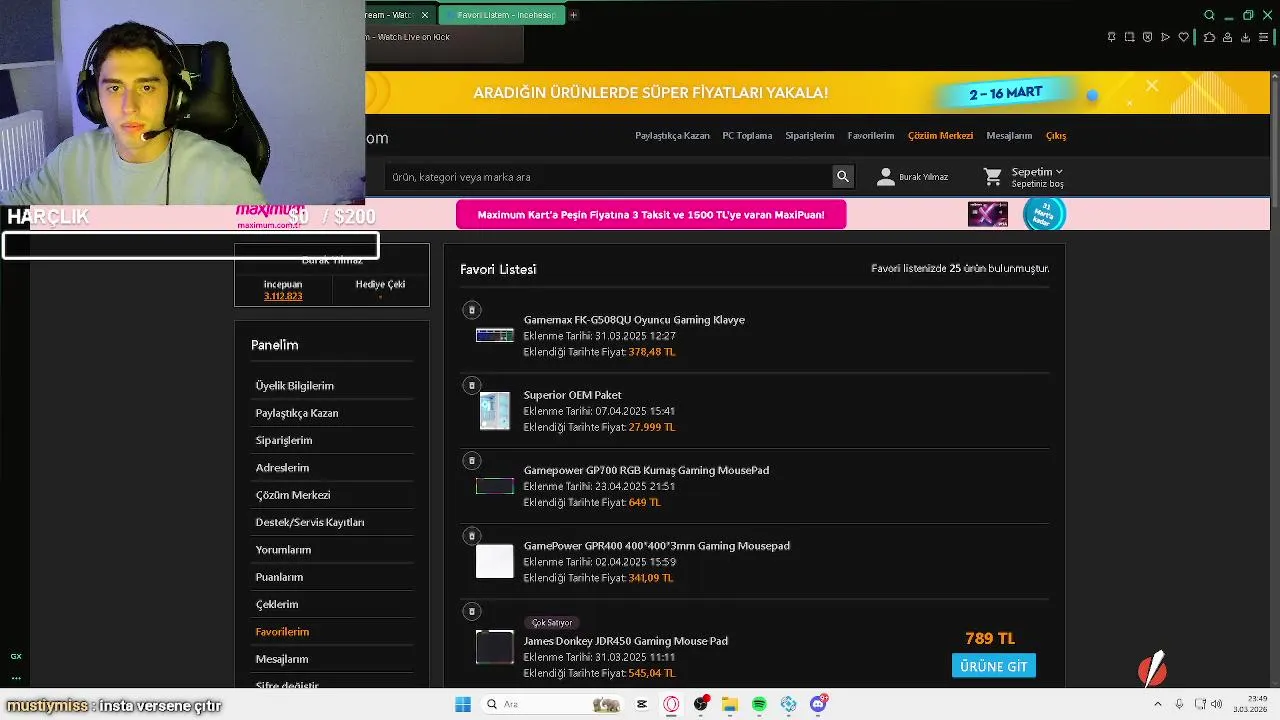This screenshot has width=1280, height=720.
Task: Open Superior OEM Paket product thumbnail
Action: click(x=494, y=411)
